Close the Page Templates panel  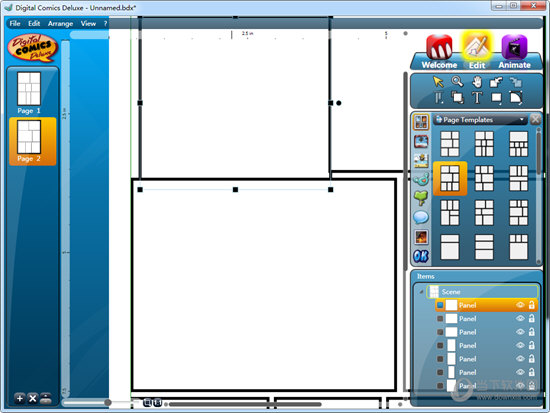point(535,120)
